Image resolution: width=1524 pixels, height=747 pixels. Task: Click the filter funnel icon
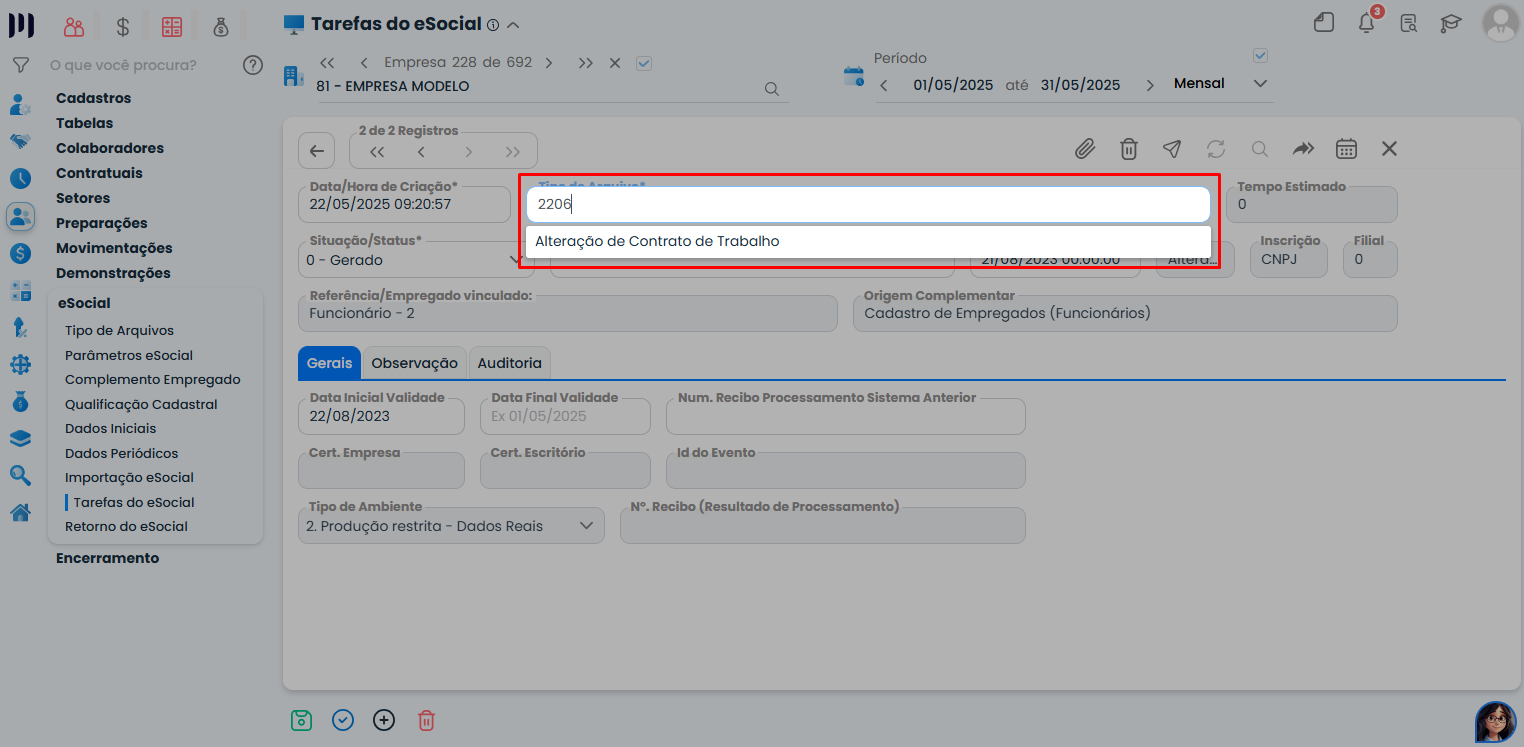click(20, 65)
